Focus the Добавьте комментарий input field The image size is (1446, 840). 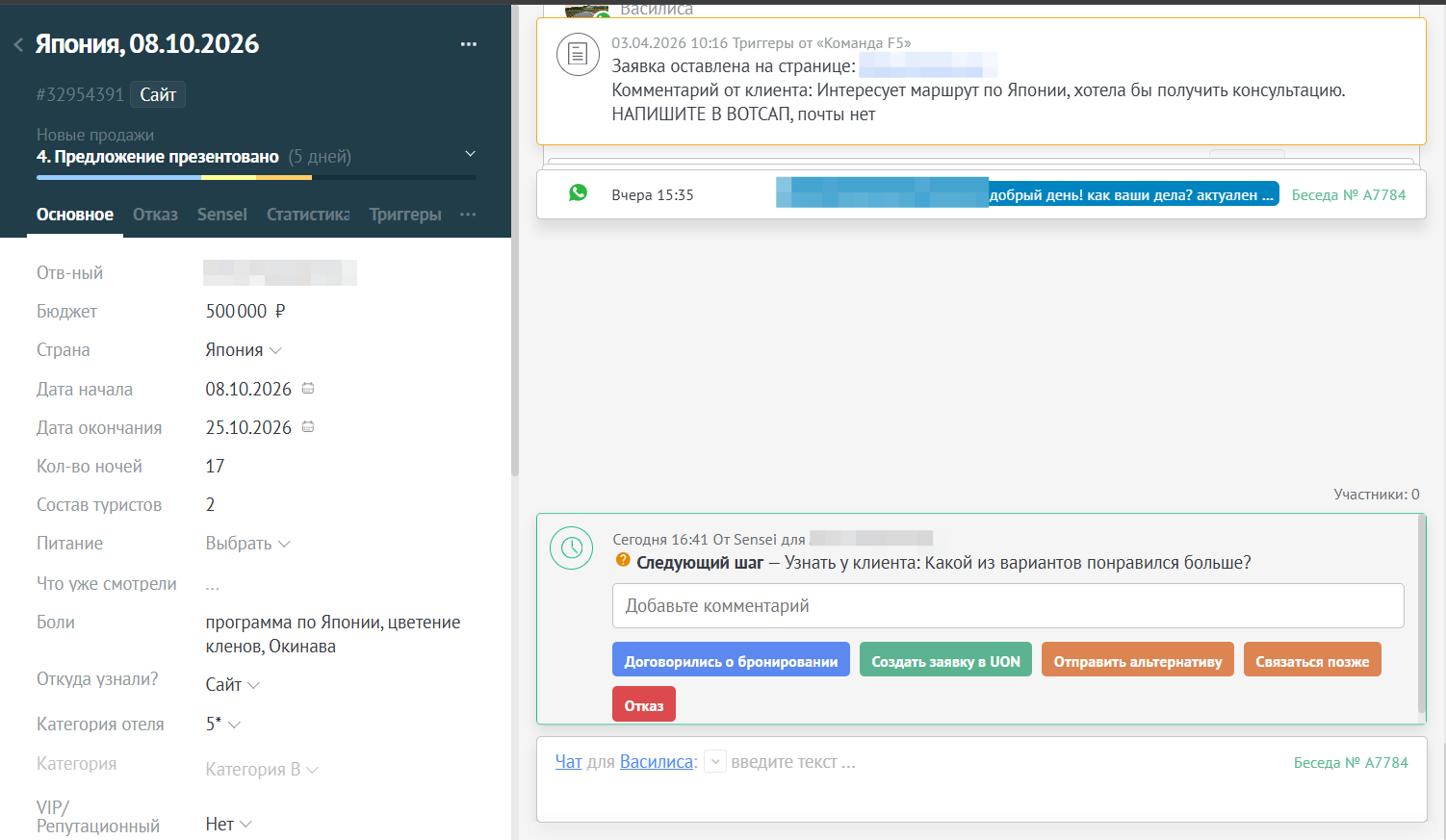(x=1008, y=606)
